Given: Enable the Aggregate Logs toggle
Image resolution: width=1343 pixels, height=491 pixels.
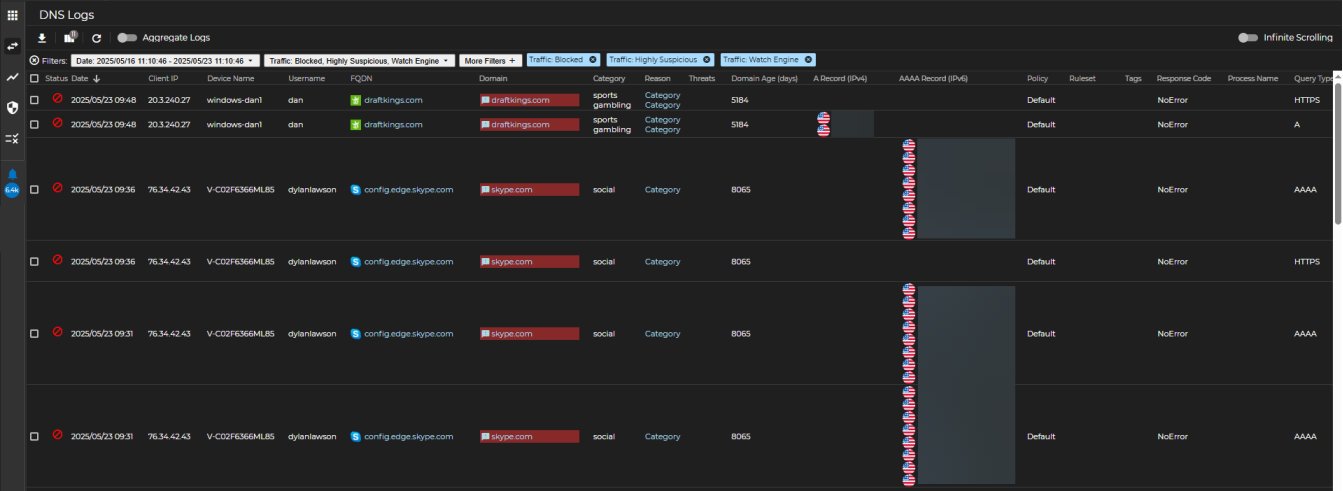Looking at the screenshot, I should point(127,38).
